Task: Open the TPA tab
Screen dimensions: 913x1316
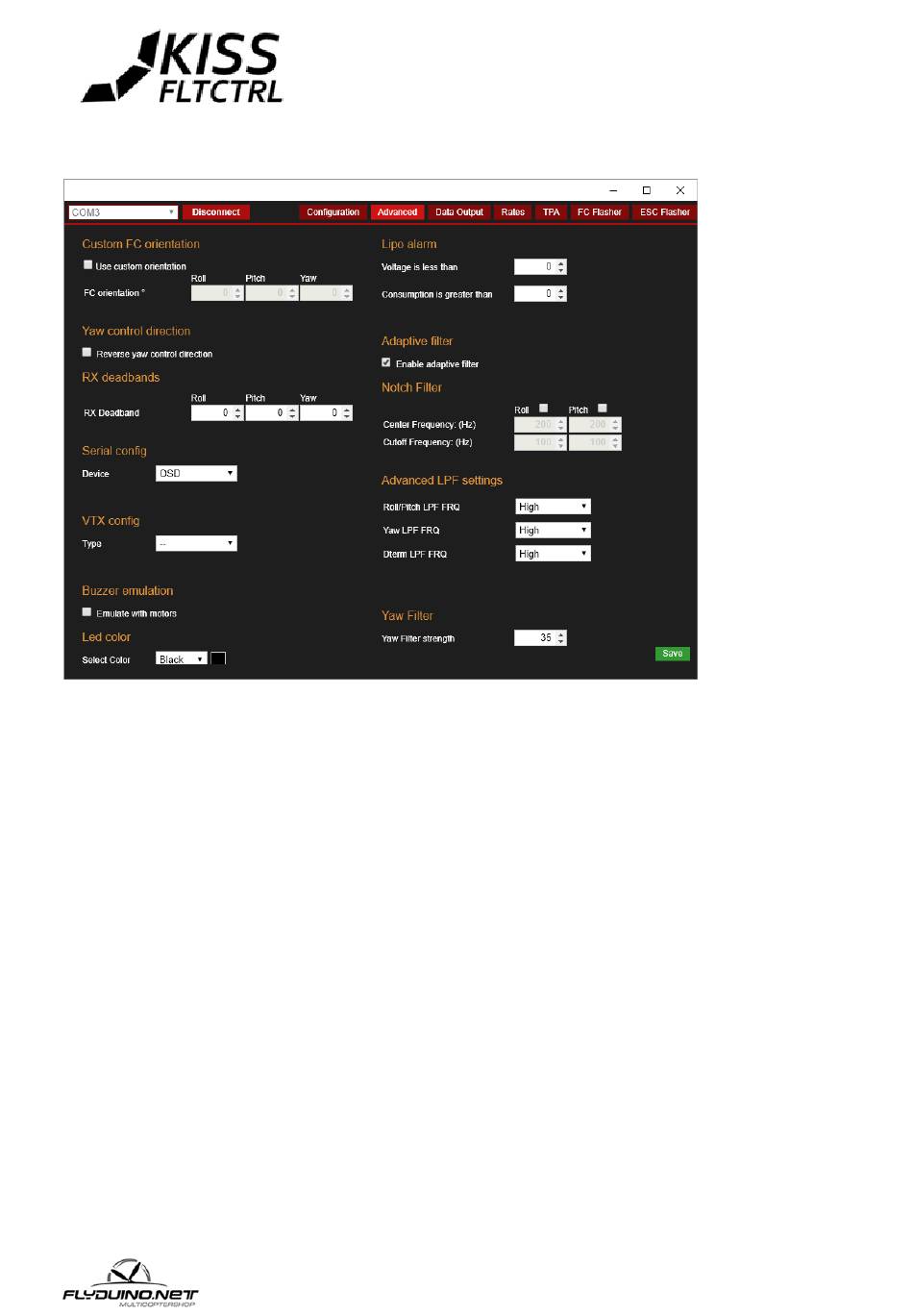Action: click(551, 212)
